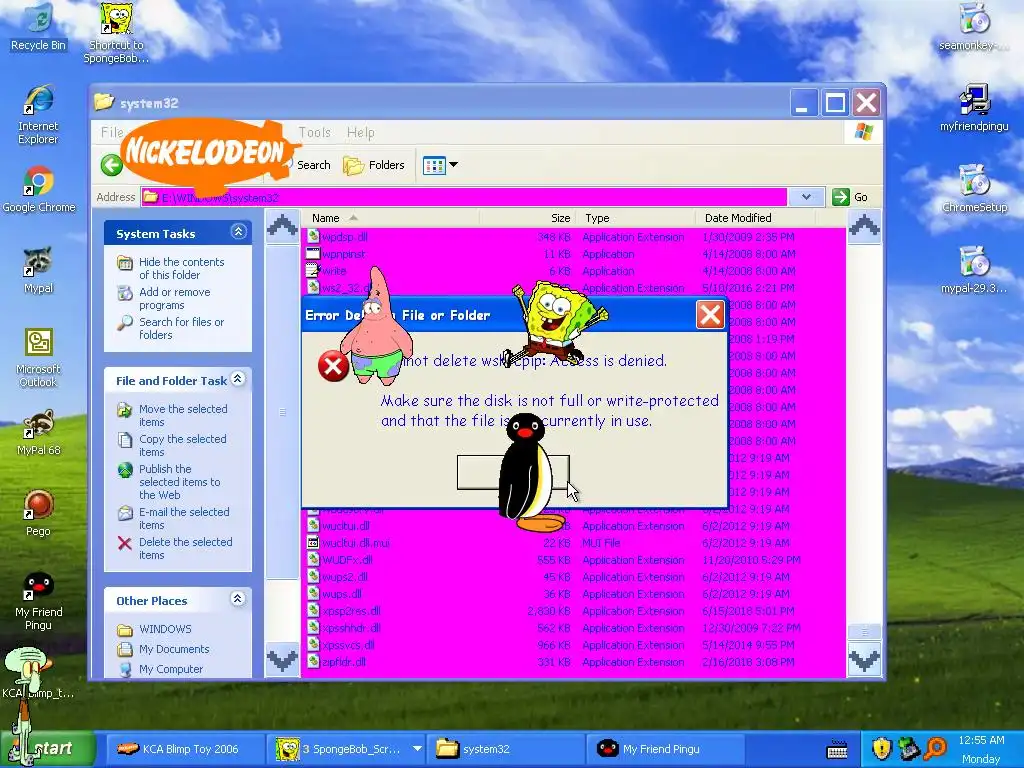1024x768 pixels.
Task: Click the file list scroll down arrow at right
Action: pyautogui.click(x=864, y=660)
